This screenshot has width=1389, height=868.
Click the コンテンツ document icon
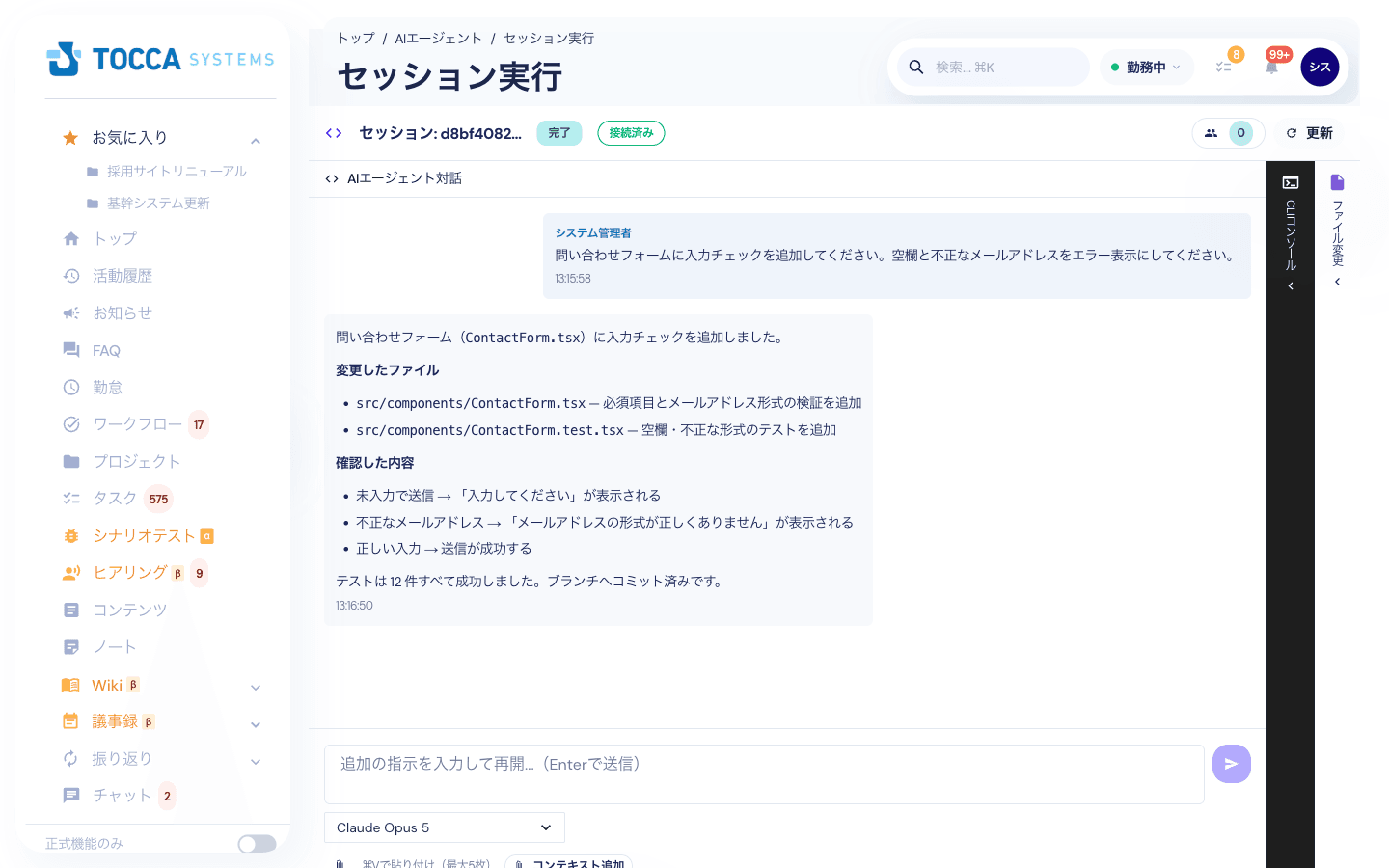click(x=71, y=610)
